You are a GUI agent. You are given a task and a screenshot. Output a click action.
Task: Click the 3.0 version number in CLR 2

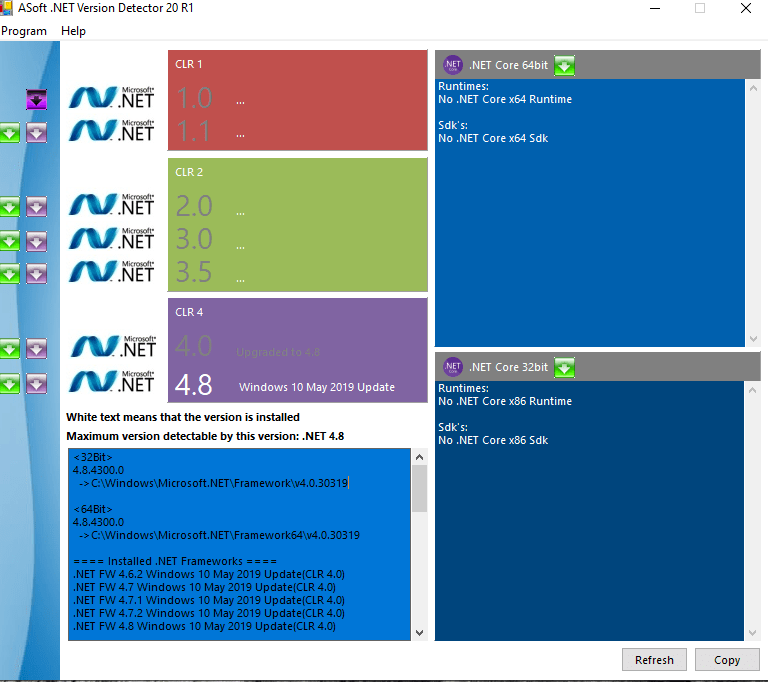(x=193, y=239)
